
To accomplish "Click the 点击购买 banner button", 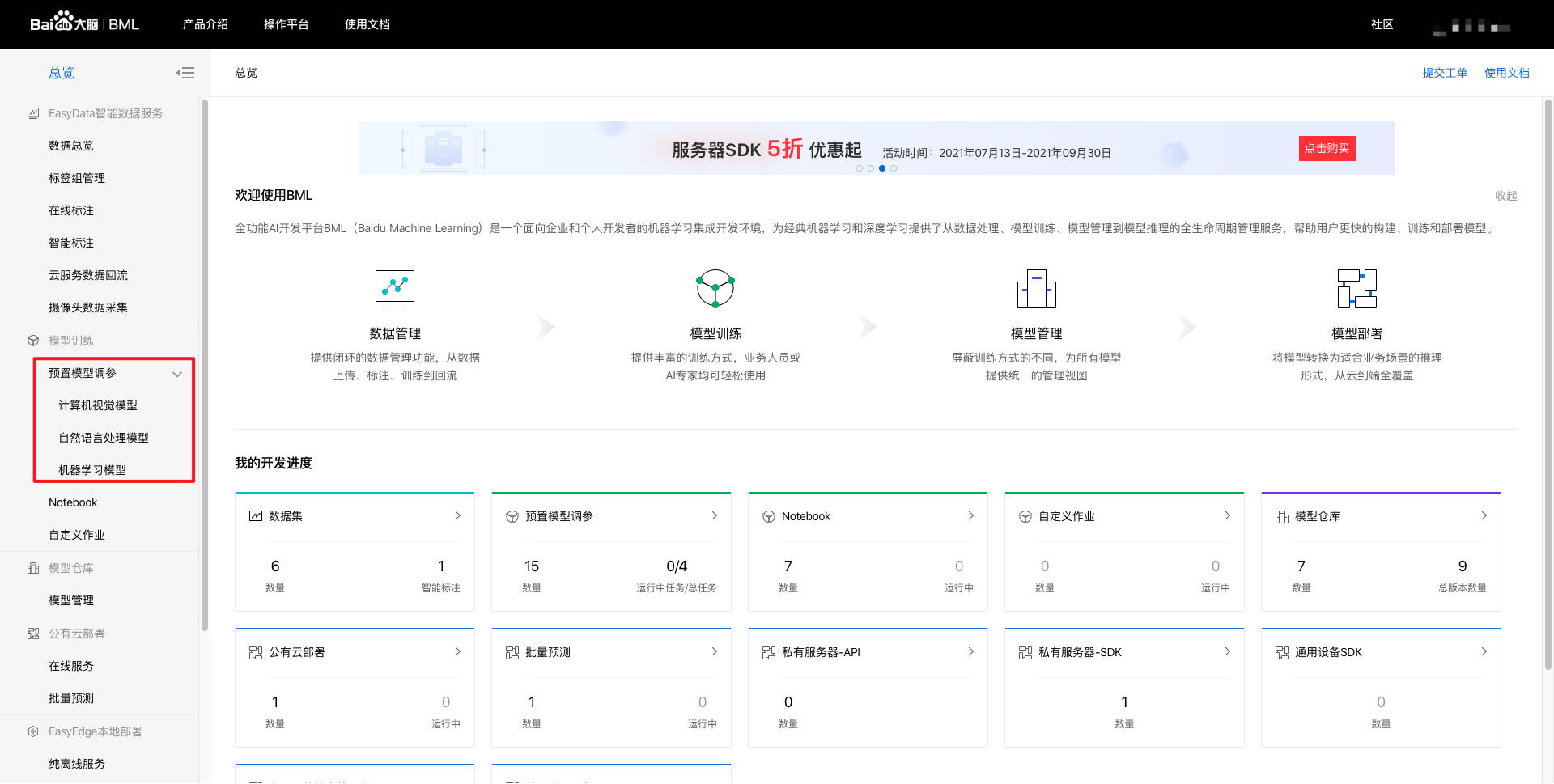I will point(1327,148).
